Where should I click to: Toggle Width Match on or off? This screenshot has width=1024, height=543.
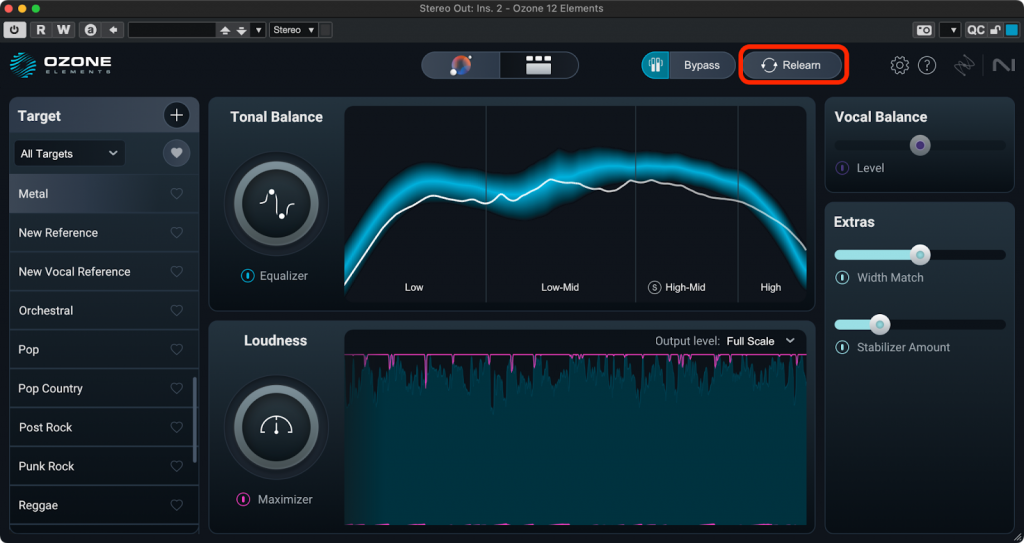pos(842,278)
